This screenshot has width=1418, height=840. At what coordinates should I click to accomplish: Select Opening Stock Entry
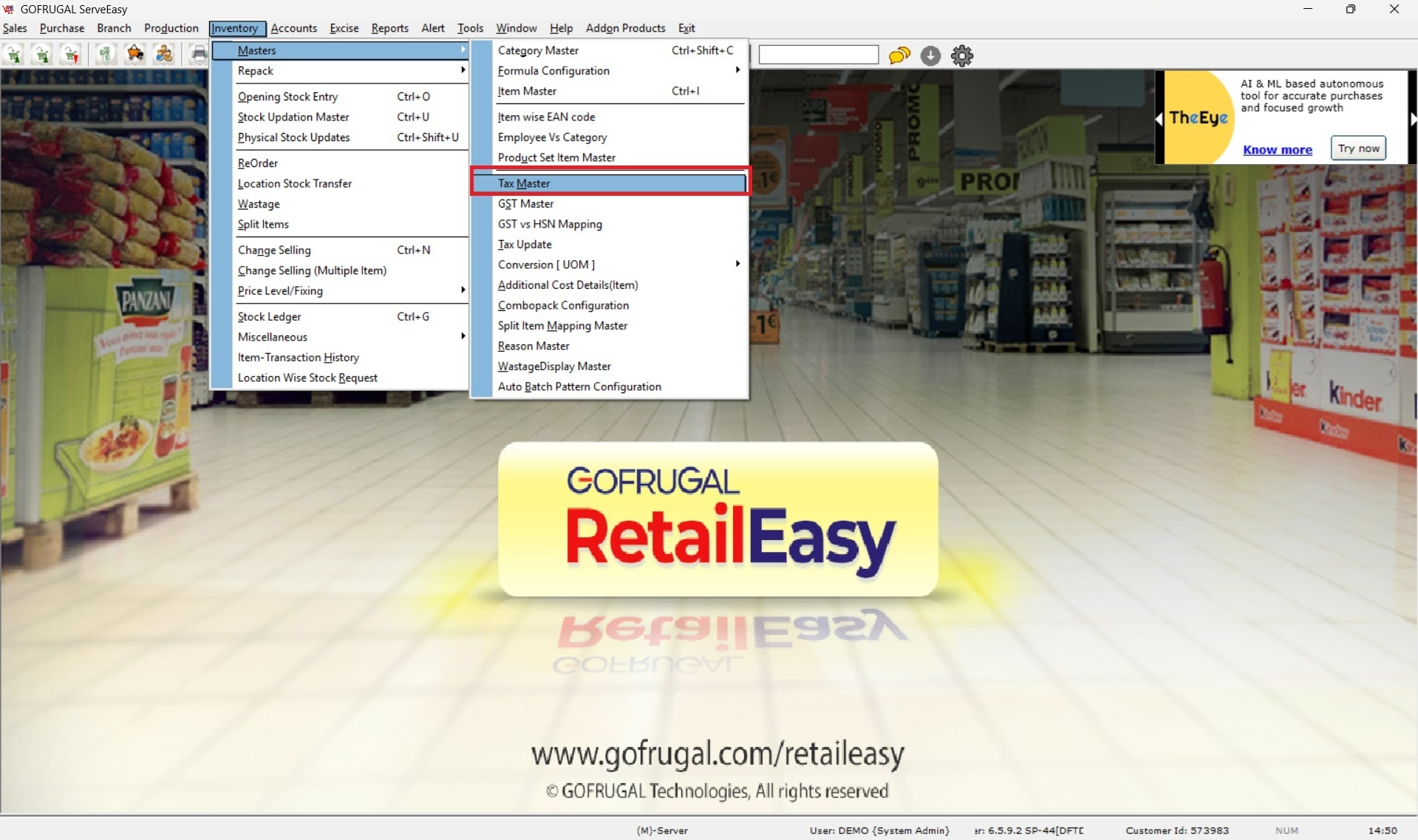340,97
